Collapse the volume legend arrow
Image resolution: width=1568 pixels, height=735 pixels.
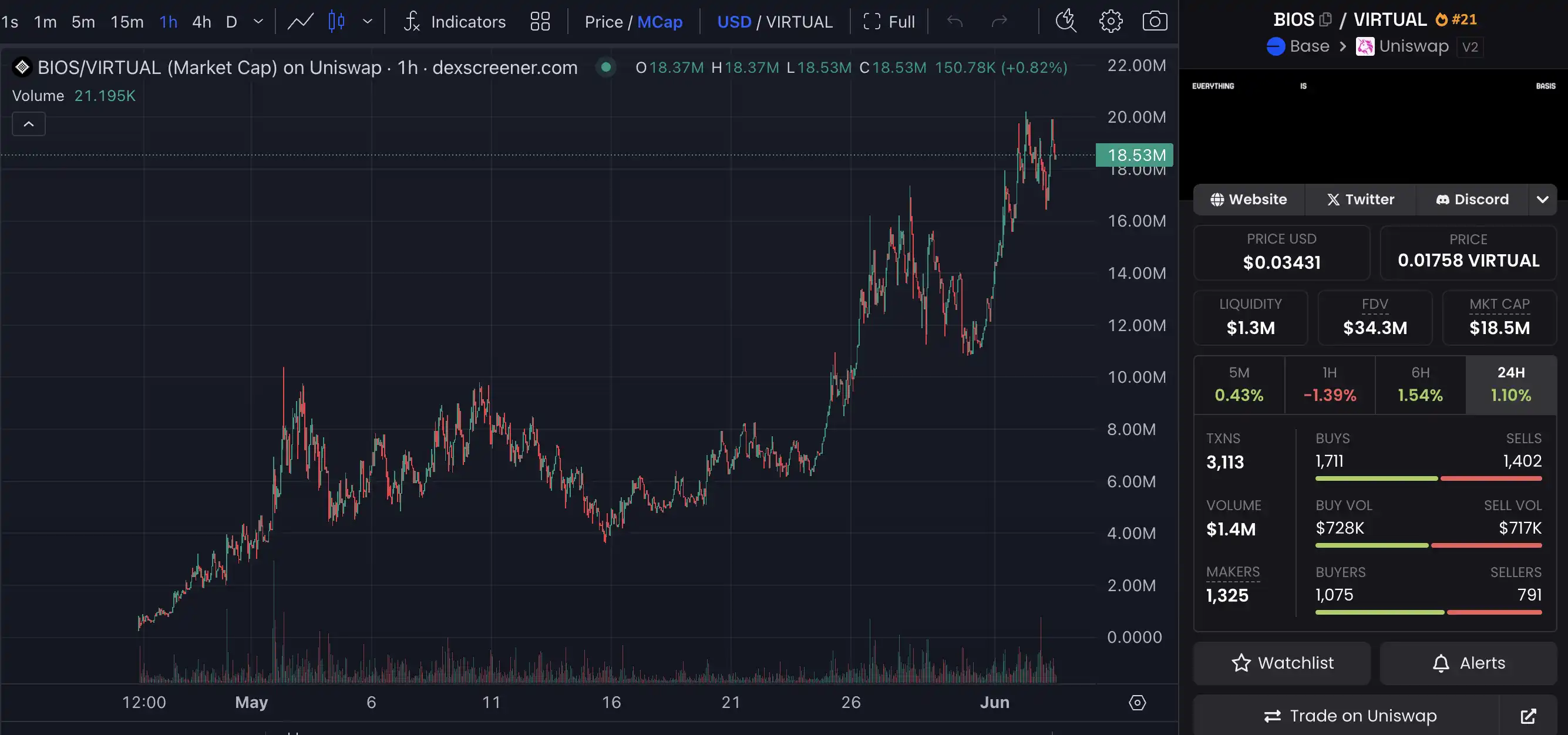click(29, 124)
